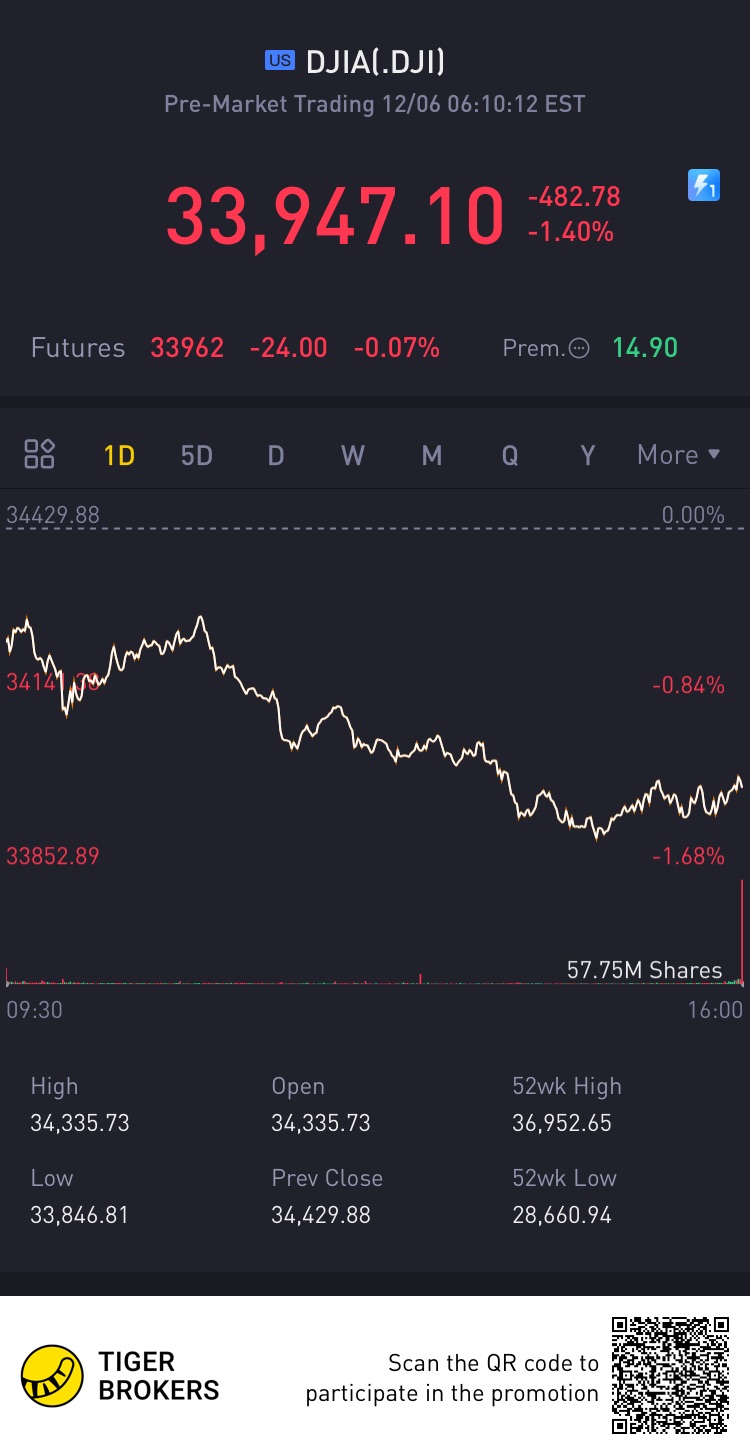Select the weekly W chart tab
The image size is (750, 1456).
click(353, 456)
